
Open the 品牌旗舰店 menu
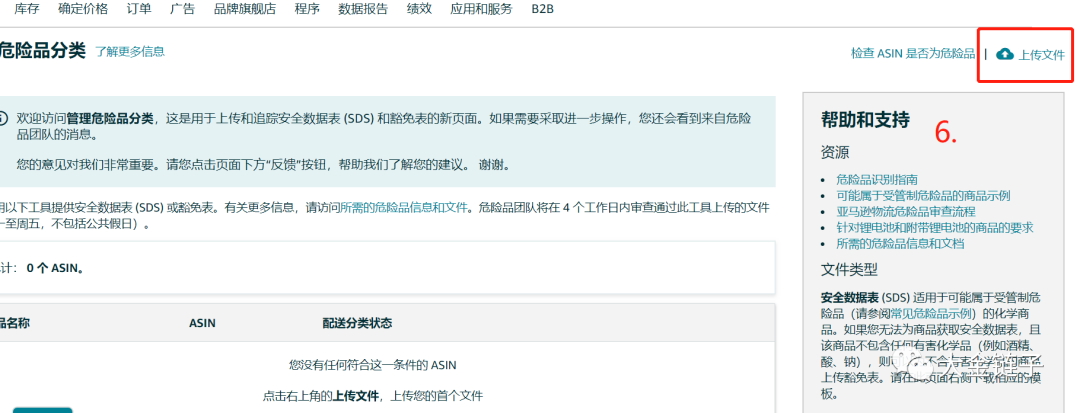[x=244, y=9]
